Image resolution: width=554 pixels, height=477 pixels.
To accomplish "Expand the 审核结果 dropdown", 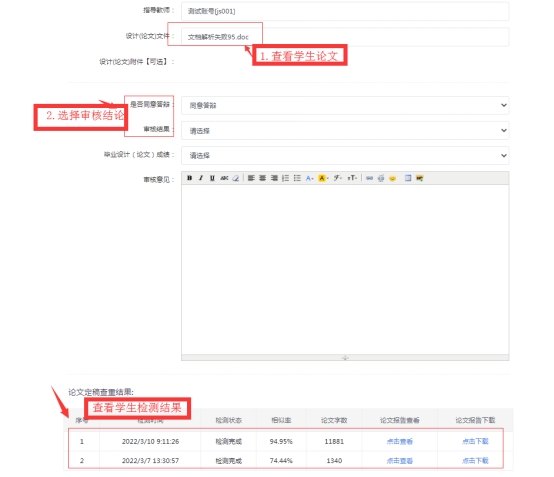I will click(345, 130).
